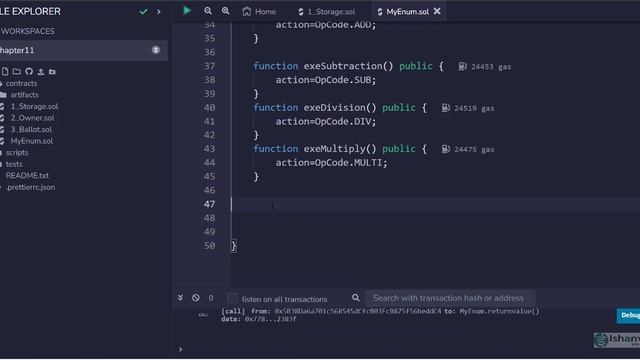640x360 pixels.
Task: Click the exeSubtraction function name
Action: (343, 66)
